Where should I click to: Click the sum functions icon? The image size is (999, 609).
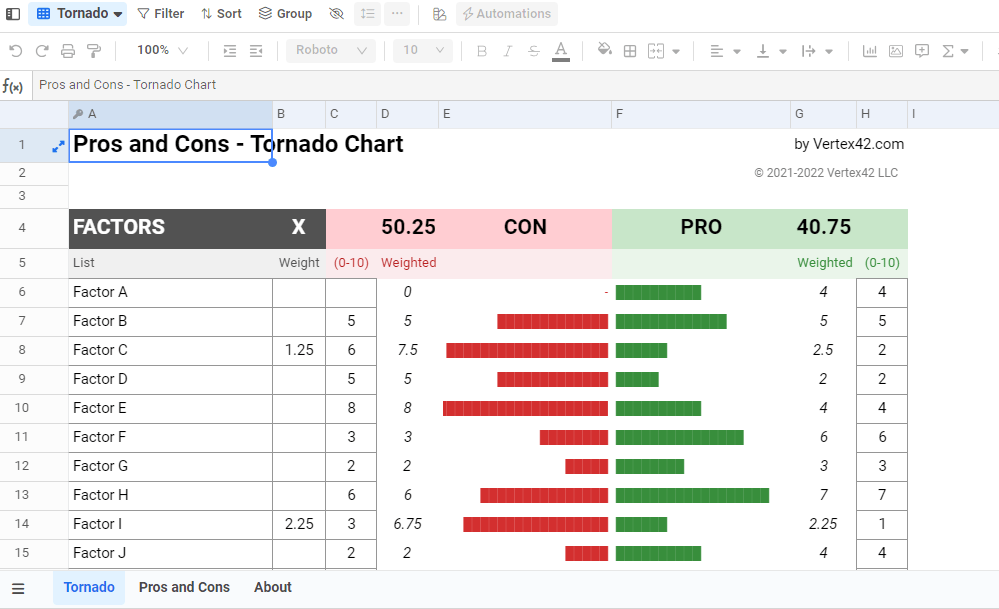pos(948,51)
